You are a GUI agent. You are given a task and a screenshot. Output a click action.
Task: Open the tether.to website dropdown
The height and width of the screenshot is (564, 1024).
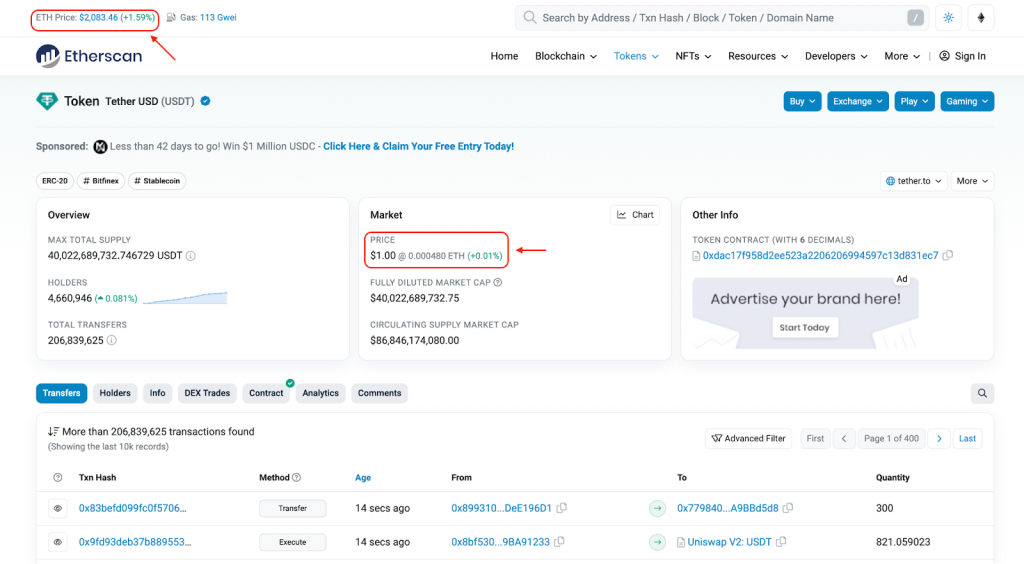tap(913, 181)
